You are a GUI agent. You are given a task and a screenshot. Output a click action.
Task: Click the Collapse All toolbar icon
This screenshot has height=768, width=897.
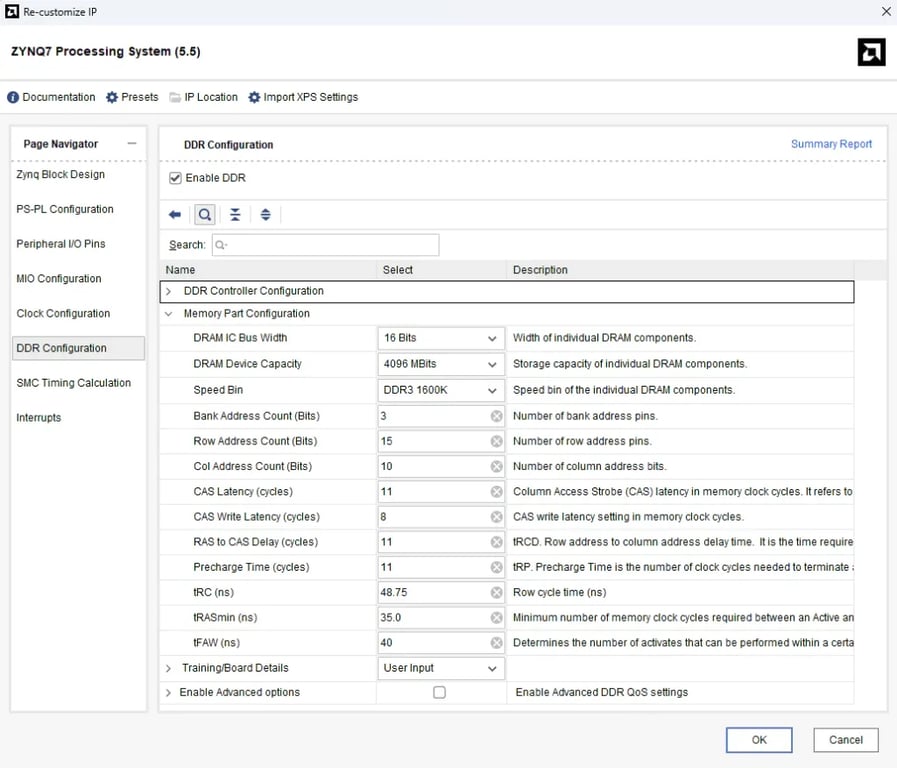pyautogui.click(x=235, y=215)
